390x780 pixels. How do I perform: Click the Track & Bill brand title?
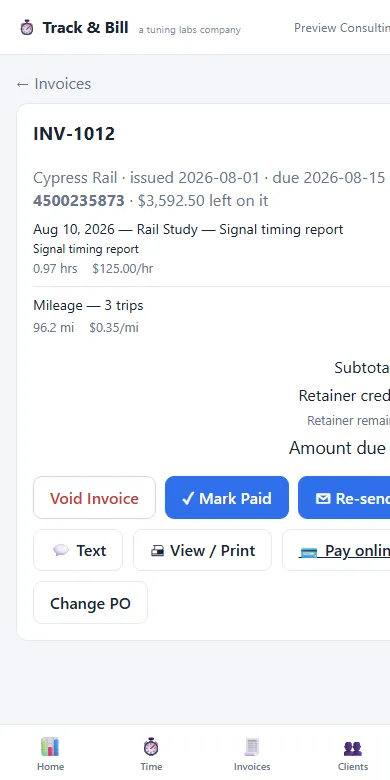pos(86,27)
